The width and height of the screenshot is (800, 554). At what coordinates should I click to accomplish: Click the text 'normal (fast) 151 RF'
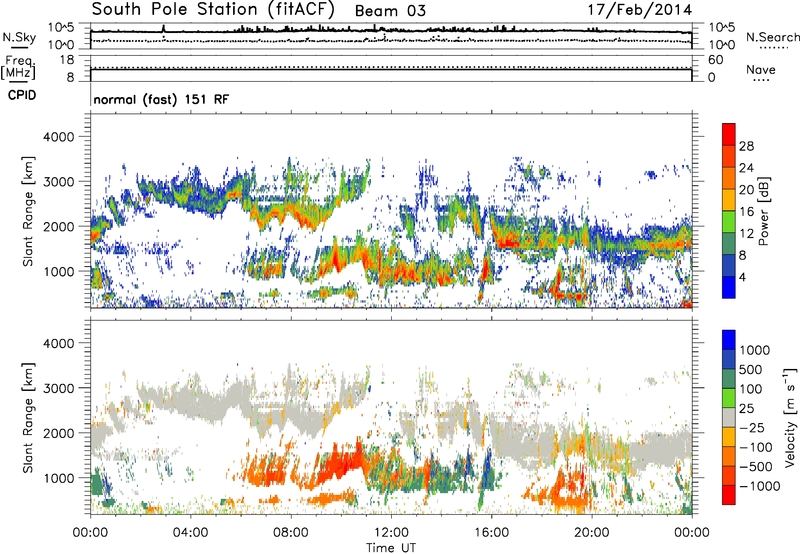coord(161,99)
